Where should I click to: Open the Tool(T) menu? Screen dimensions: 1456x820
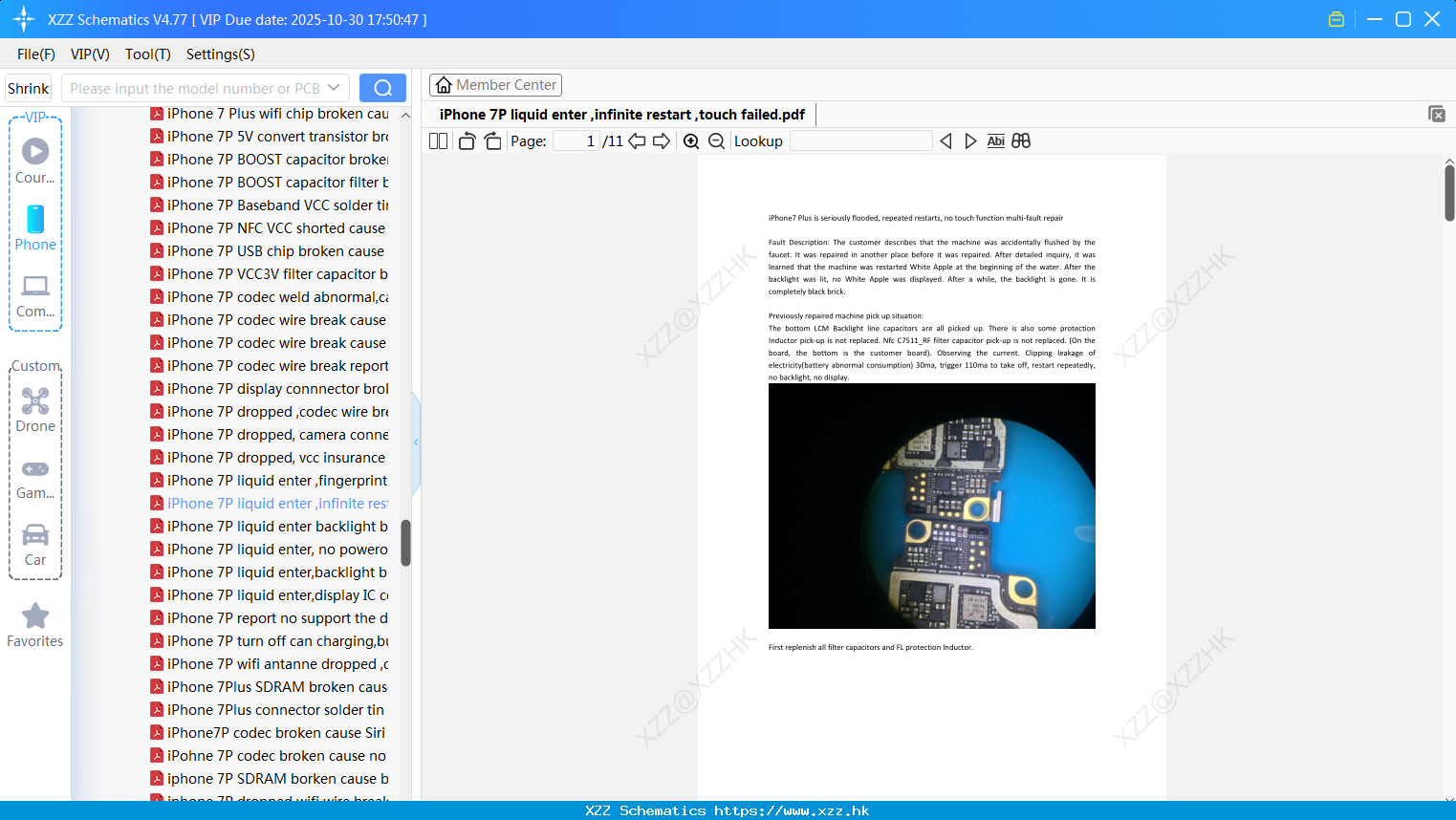(x=148, y=54)
